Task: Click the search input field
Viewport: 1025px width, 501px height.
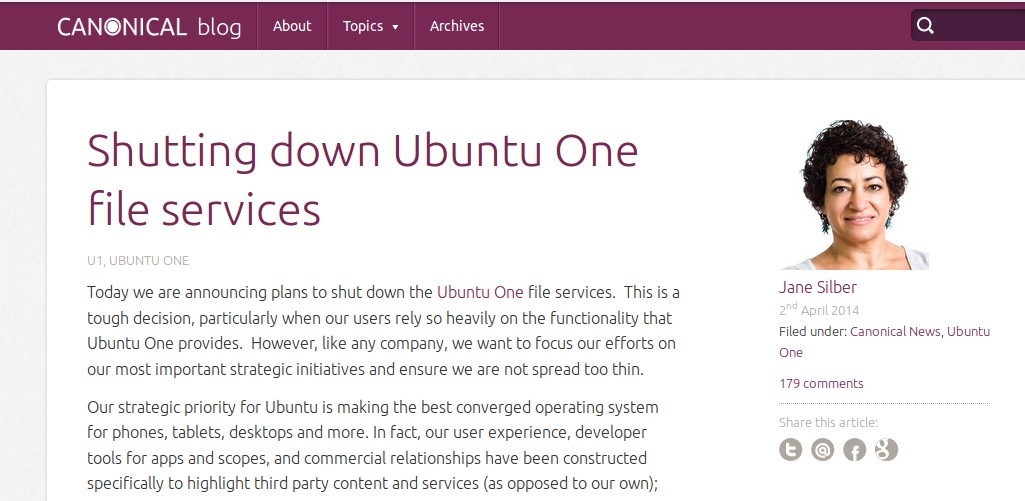Action: pos(968,26)
